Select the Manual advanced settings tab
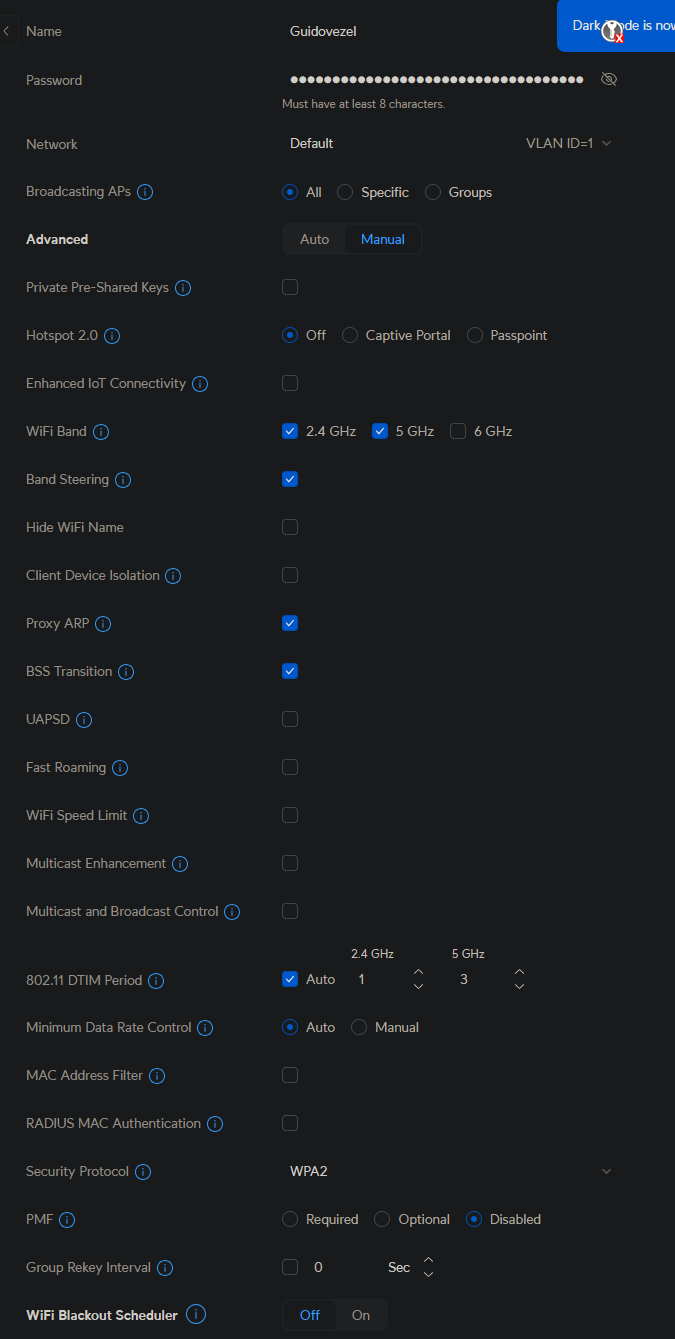 point(383,239)
